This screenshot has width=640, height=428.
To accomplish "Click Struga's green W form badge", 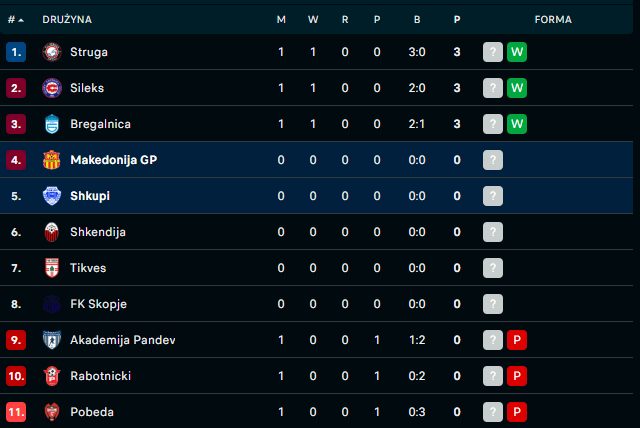I will [517, 52].
